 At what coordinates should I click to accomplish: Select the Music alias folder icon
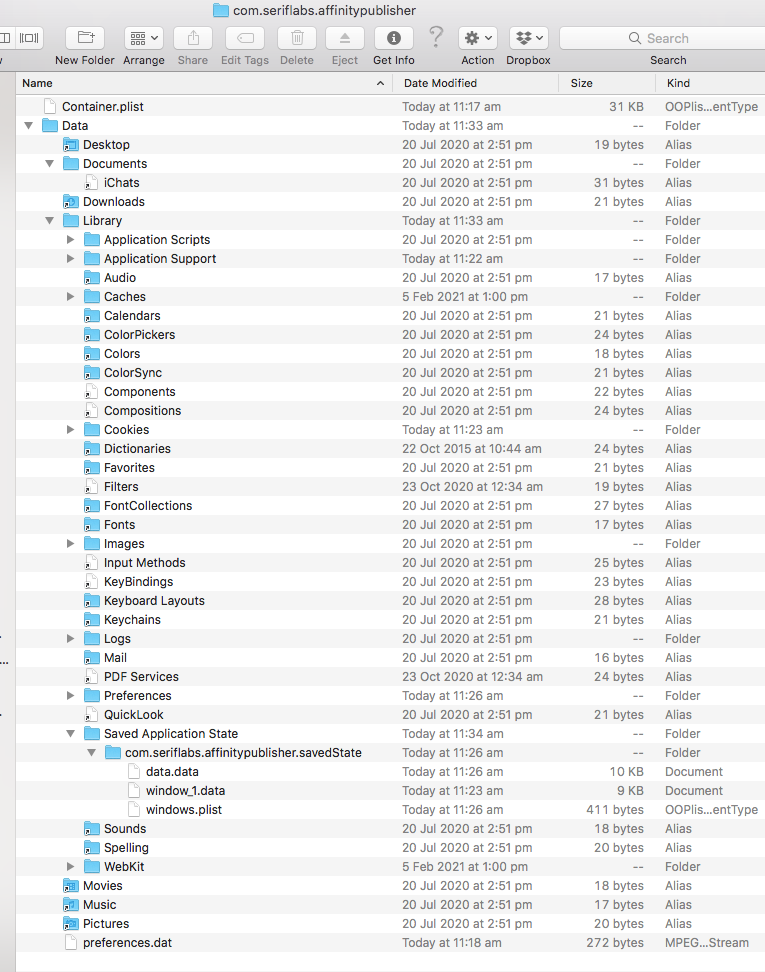pos(71,904)
